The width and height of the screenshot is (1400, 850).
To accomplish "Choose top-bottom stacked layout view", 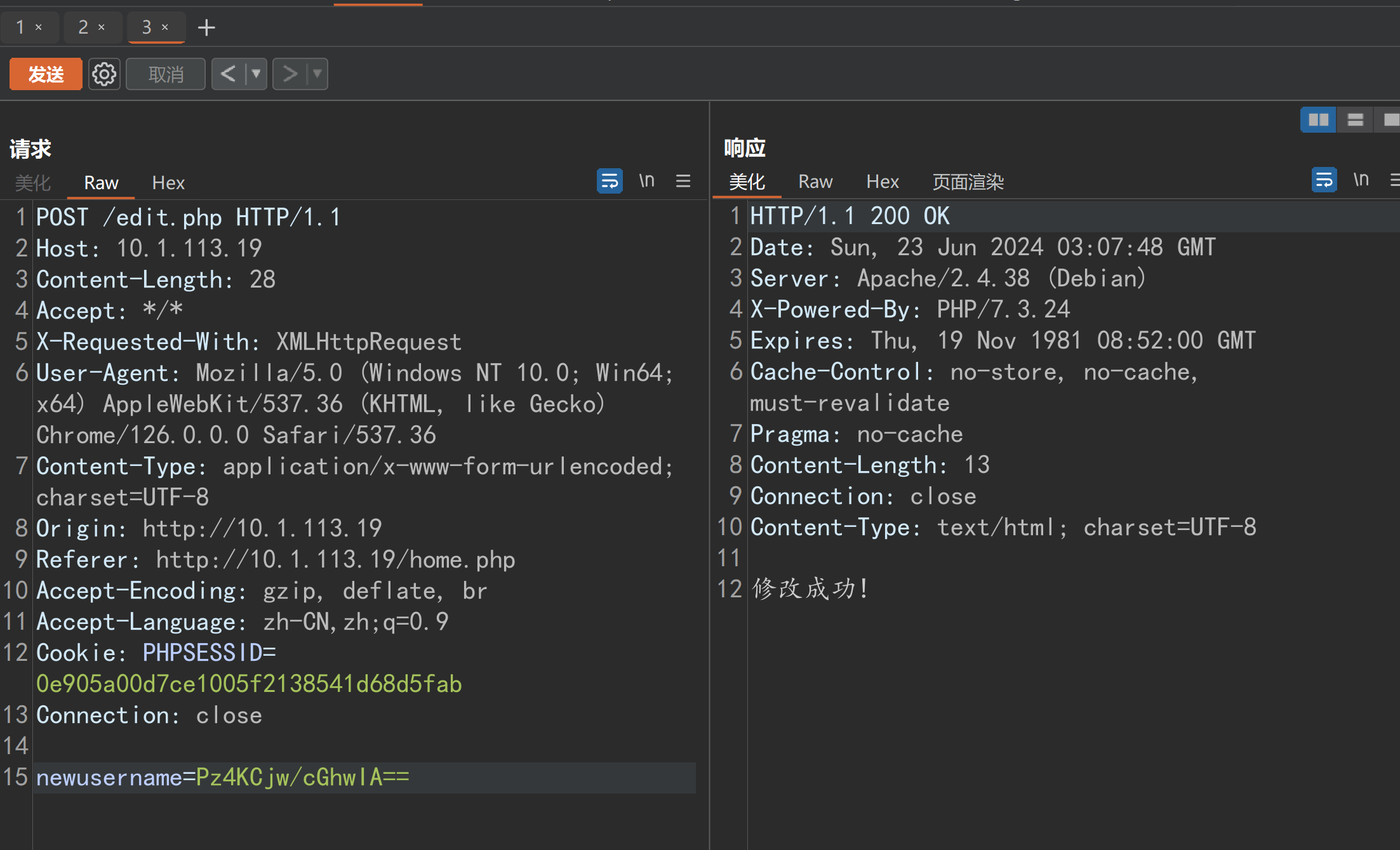I will [1355, 119].
